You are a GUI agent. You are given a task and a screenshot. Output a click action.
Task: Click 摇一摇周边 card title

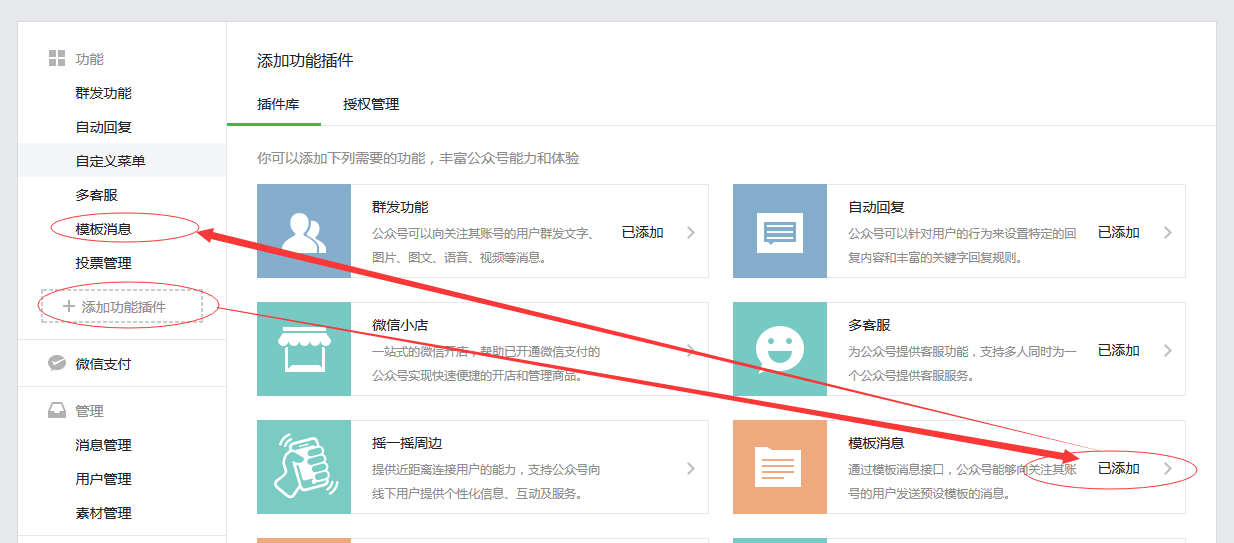[x=407, y=443]
